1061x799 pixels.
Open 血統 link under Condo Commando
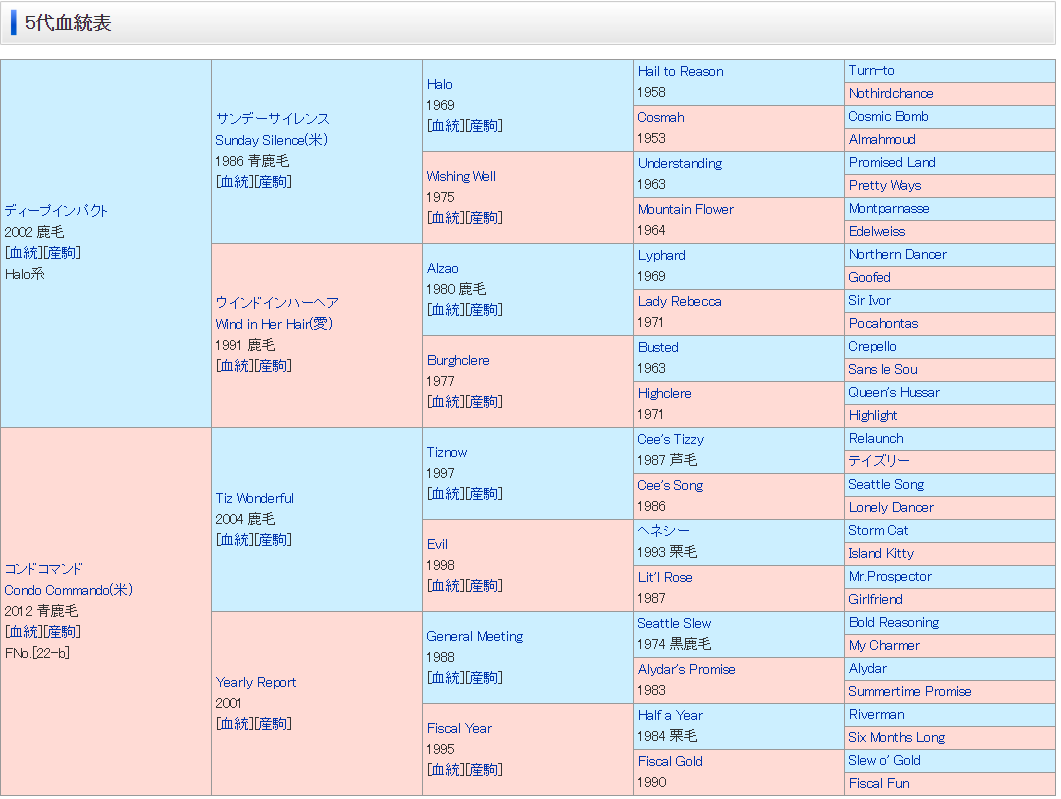[23, 632]
